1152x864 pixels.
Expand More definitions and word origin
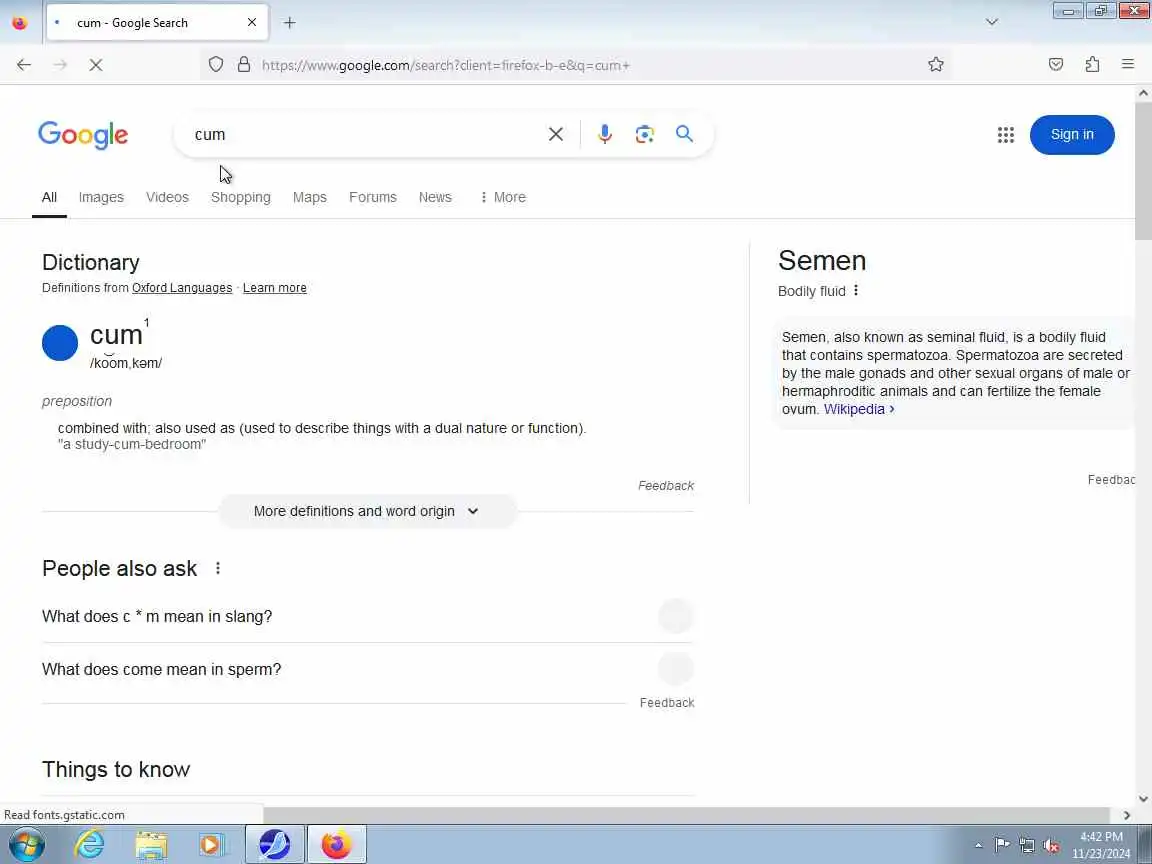coord(367,511)
